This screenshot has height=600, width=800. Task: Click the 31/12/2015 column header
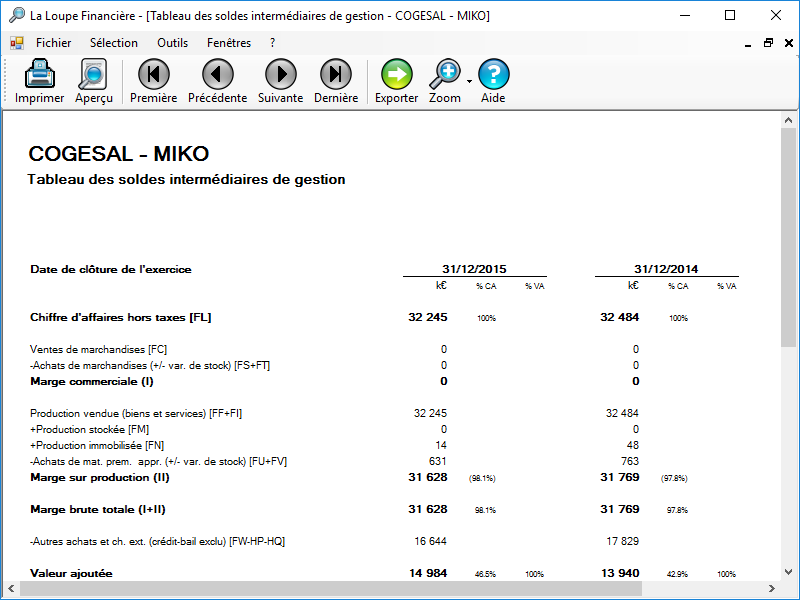474,269
